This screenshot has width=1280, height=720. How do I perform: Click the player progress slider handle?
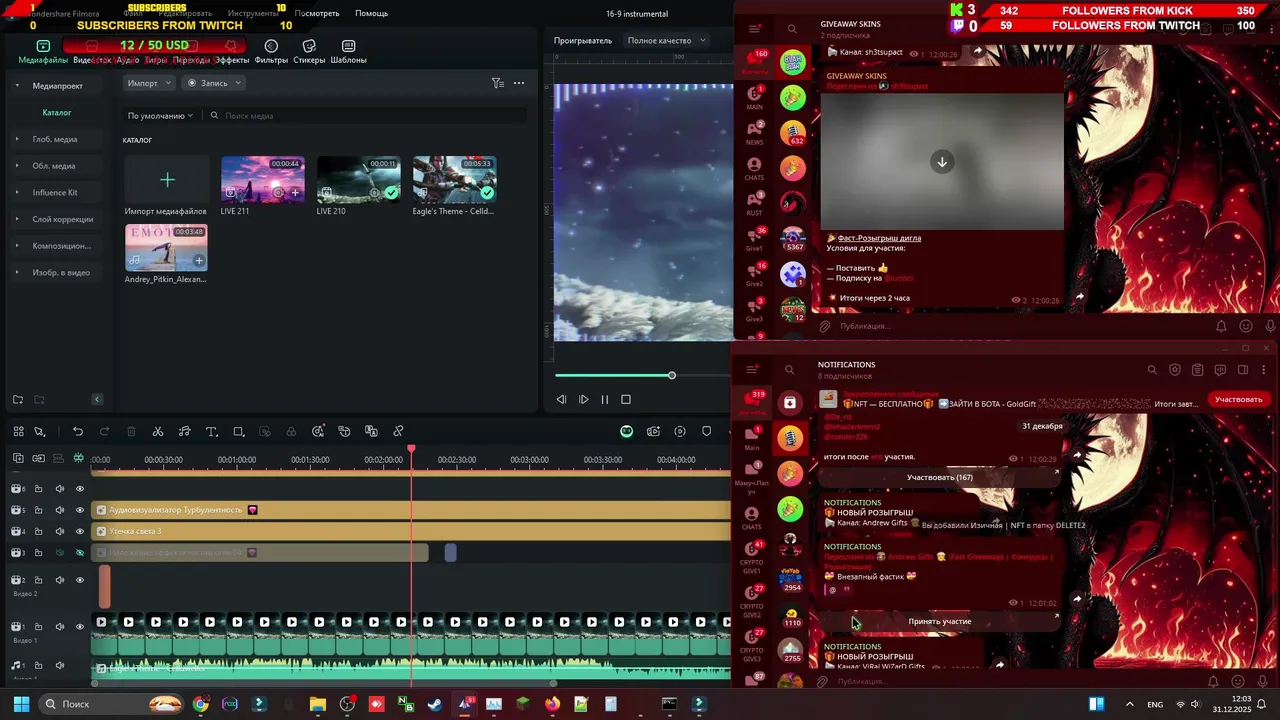[x=672, y=375]
